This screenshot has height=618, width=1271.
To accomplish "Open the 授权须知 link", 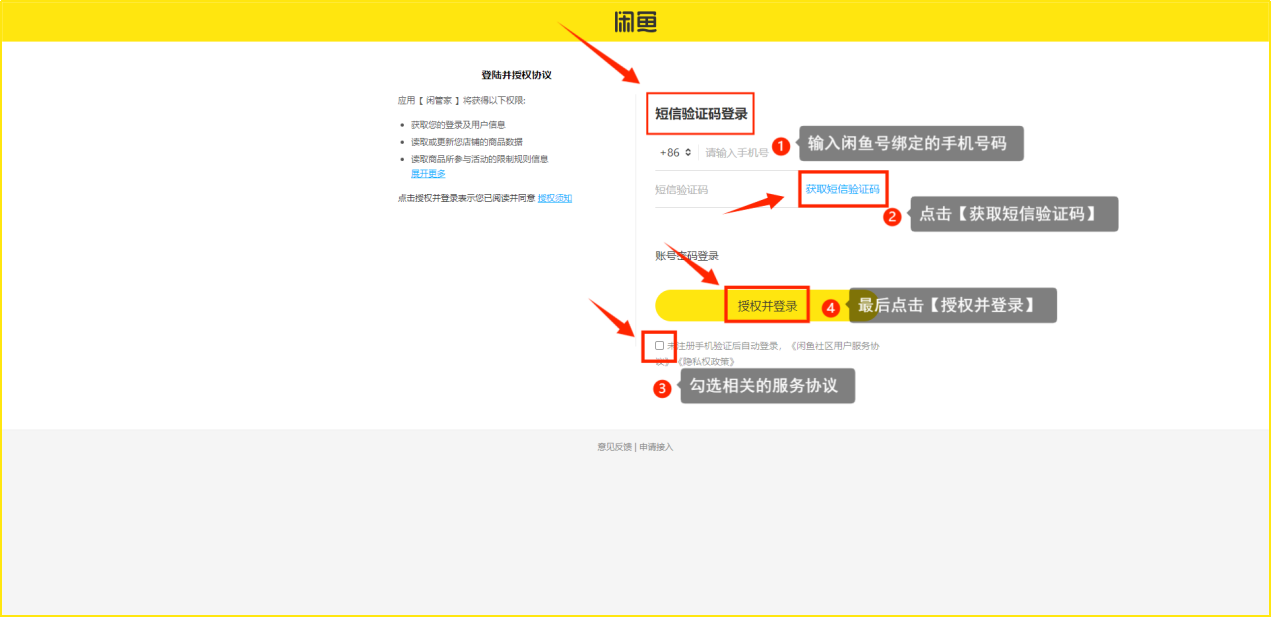I will click(555, 198).
